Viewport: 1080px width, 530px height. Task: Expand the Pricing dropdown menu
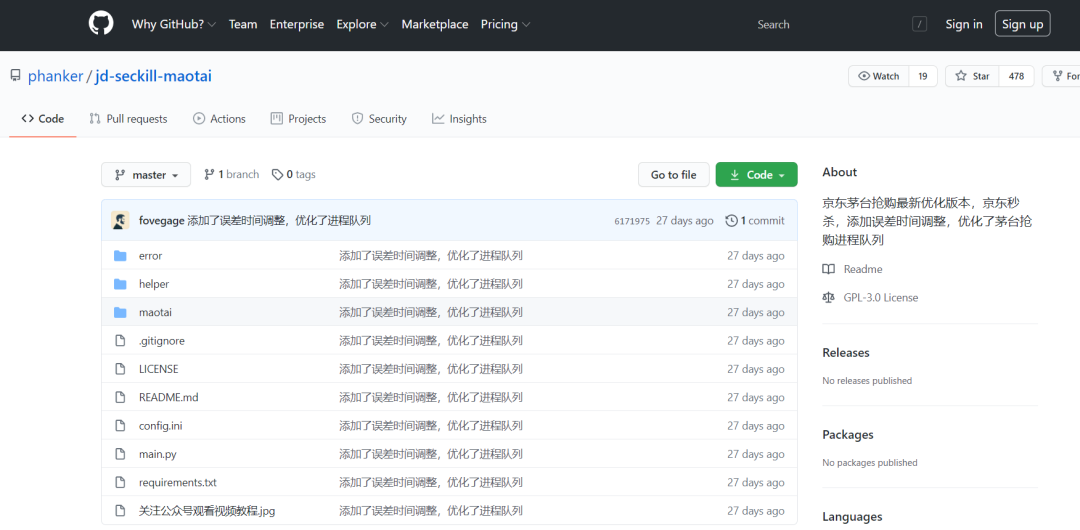[506, 24]
